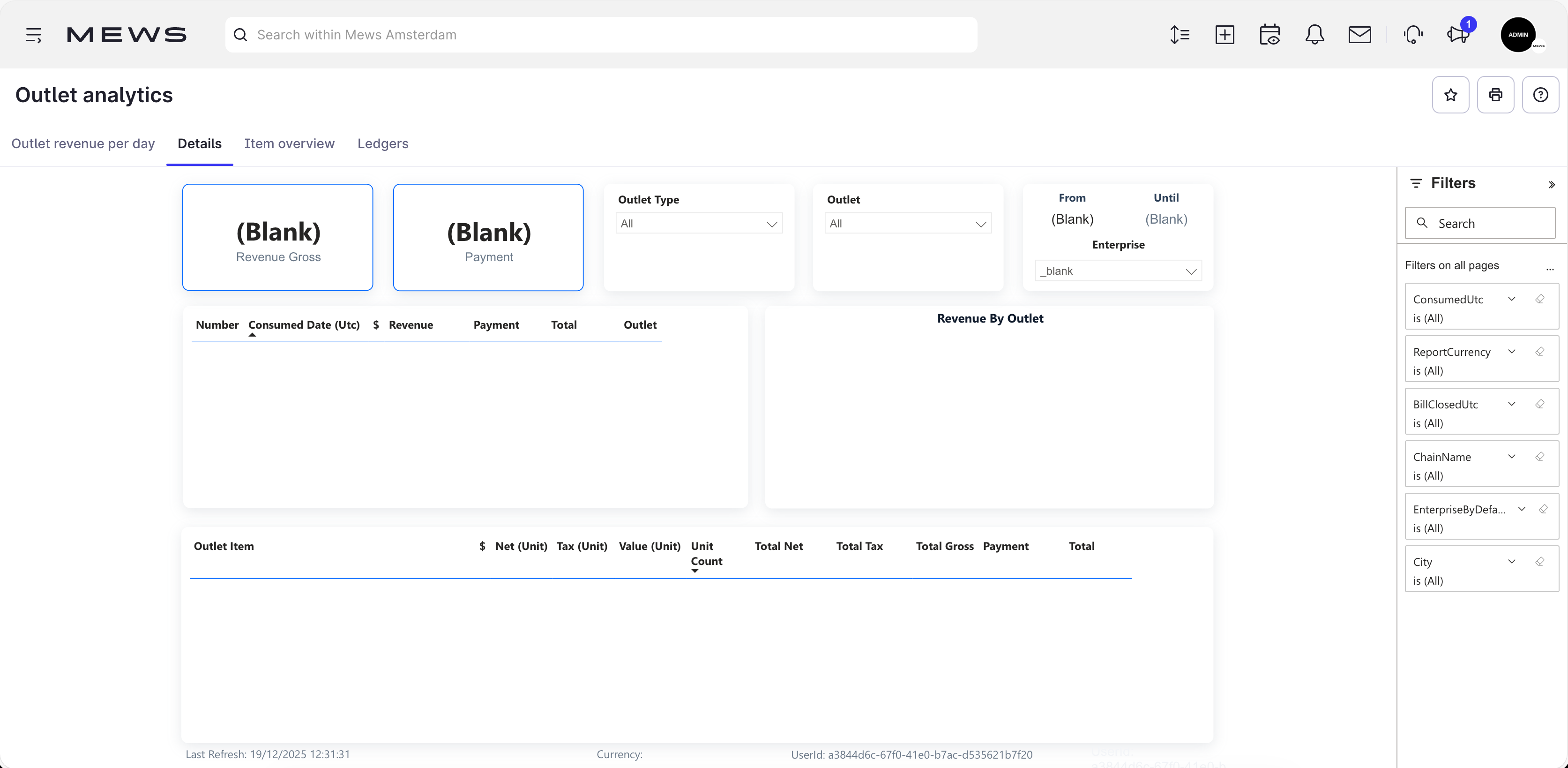
Task: Sort by Unit Count column header
Action: 706,554
